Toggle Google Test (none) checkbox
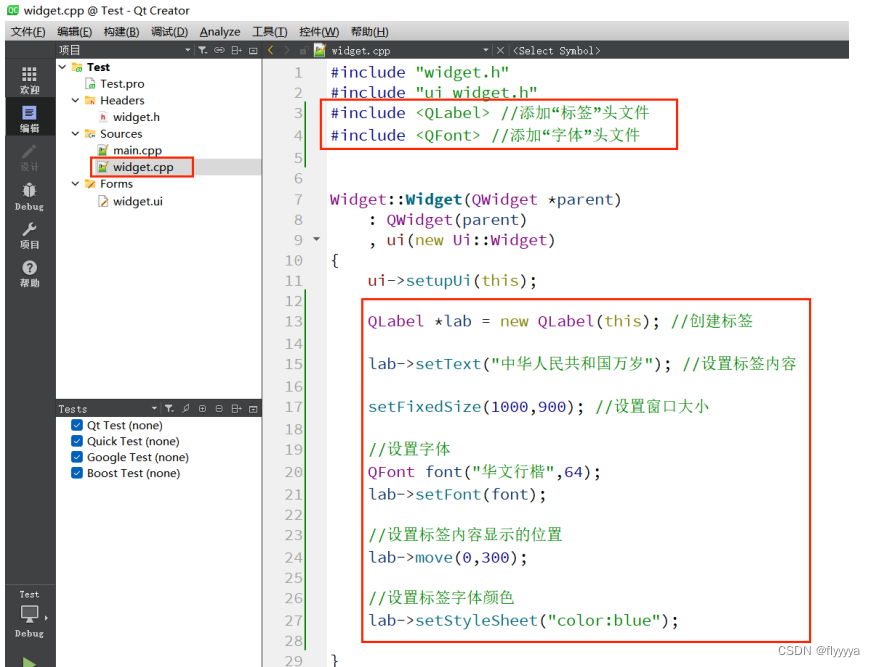The width and height of the screenshot is (875, 667). click(x=77, y=457)
